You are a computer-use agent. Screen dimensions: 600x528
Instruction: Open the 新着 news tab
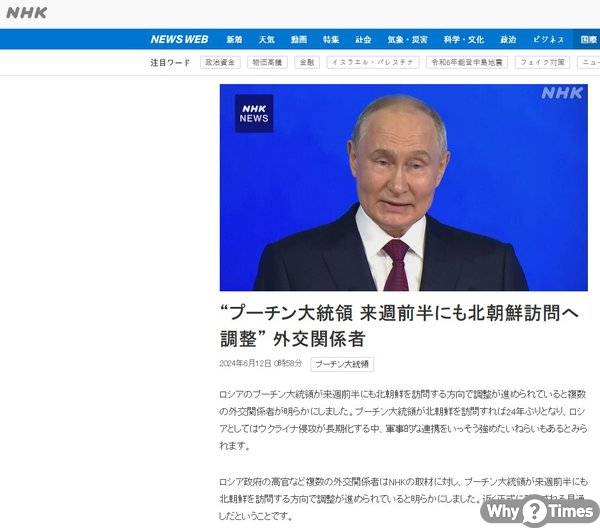(x=234, y=39)
